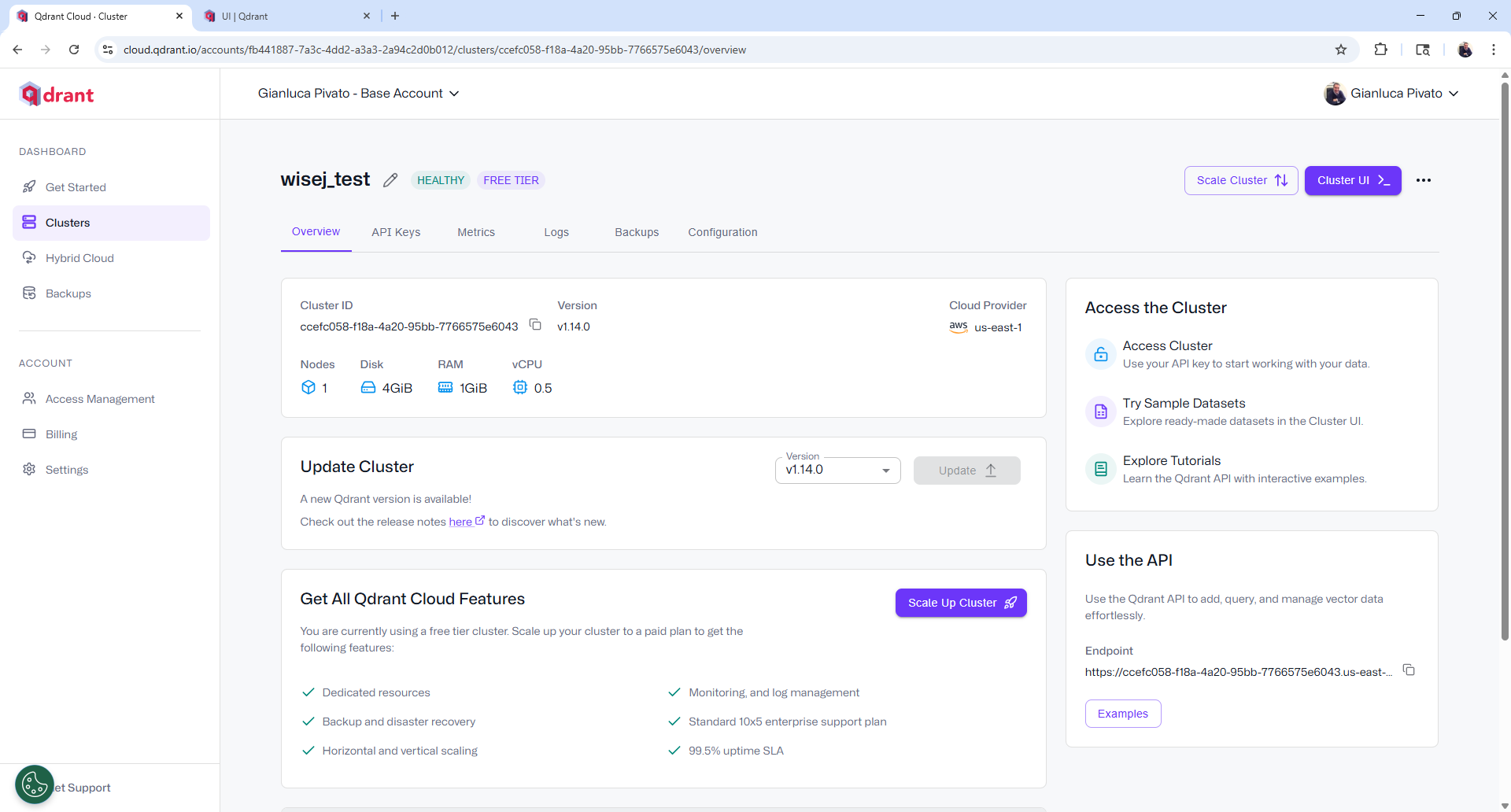This screenshot has height=812, width=1511.
Task: Click the Backups sidebar icon
Action: pyautogui.click(x=29, y=293)
